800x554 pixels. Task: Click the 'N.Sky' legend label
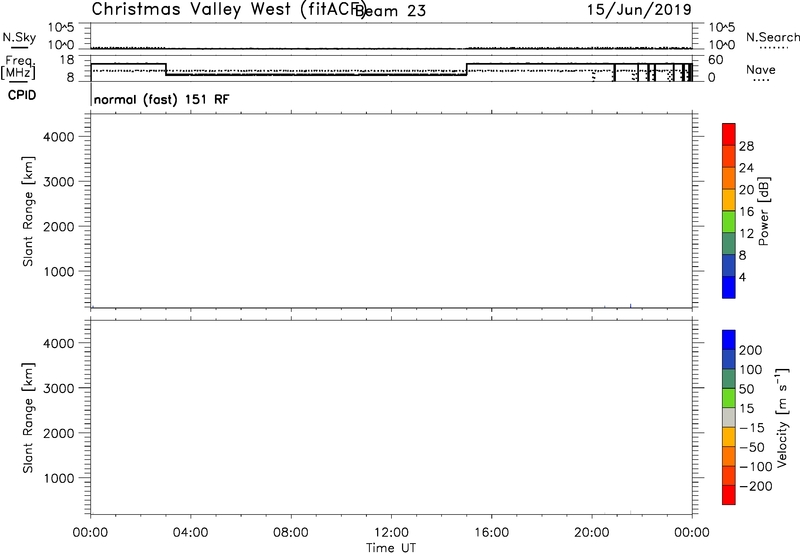point(19,37)
